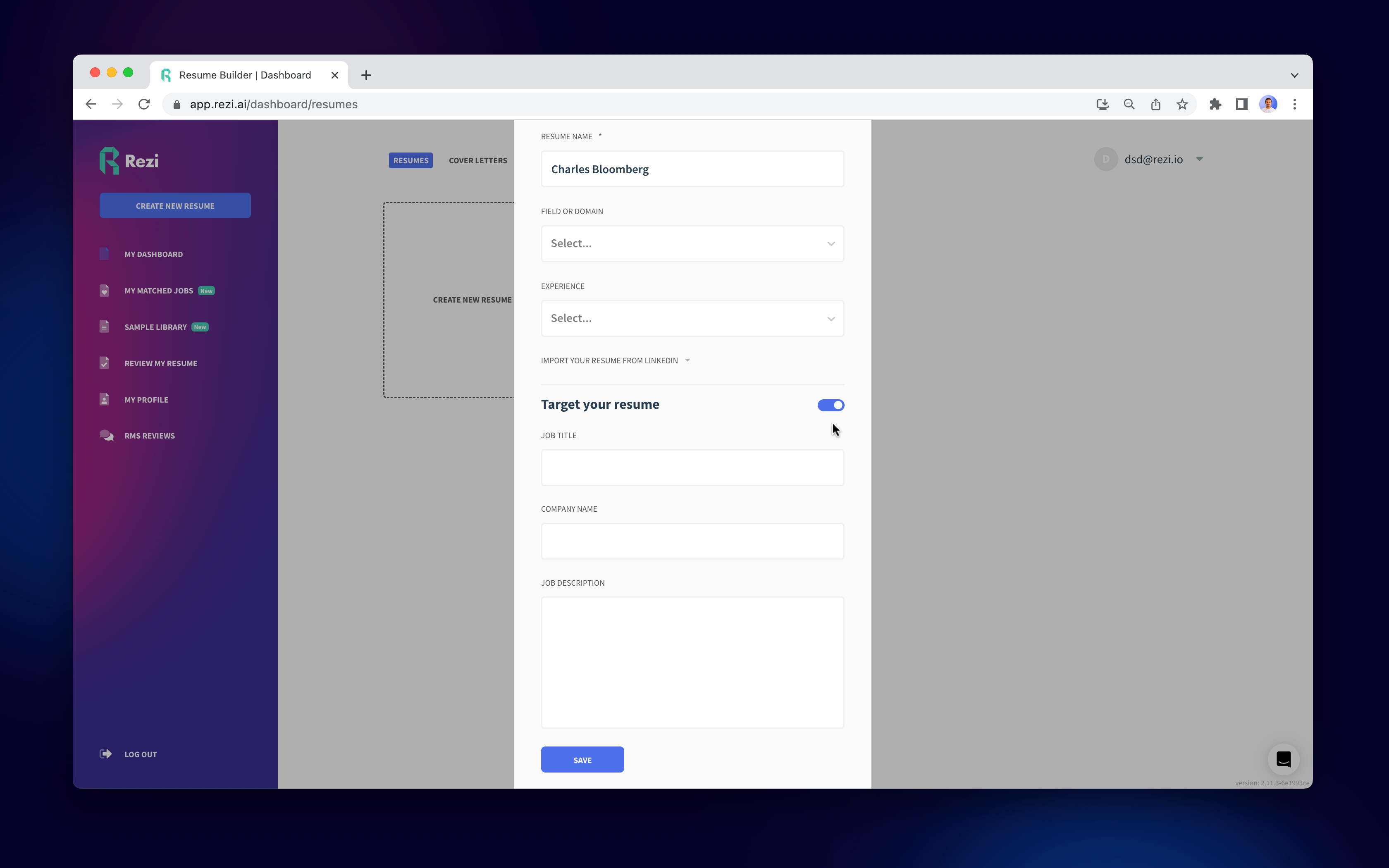Click the browser address bar URL
Image resolution: width=1389 pixels, height=868 pixels.
(x=274, y=105)
